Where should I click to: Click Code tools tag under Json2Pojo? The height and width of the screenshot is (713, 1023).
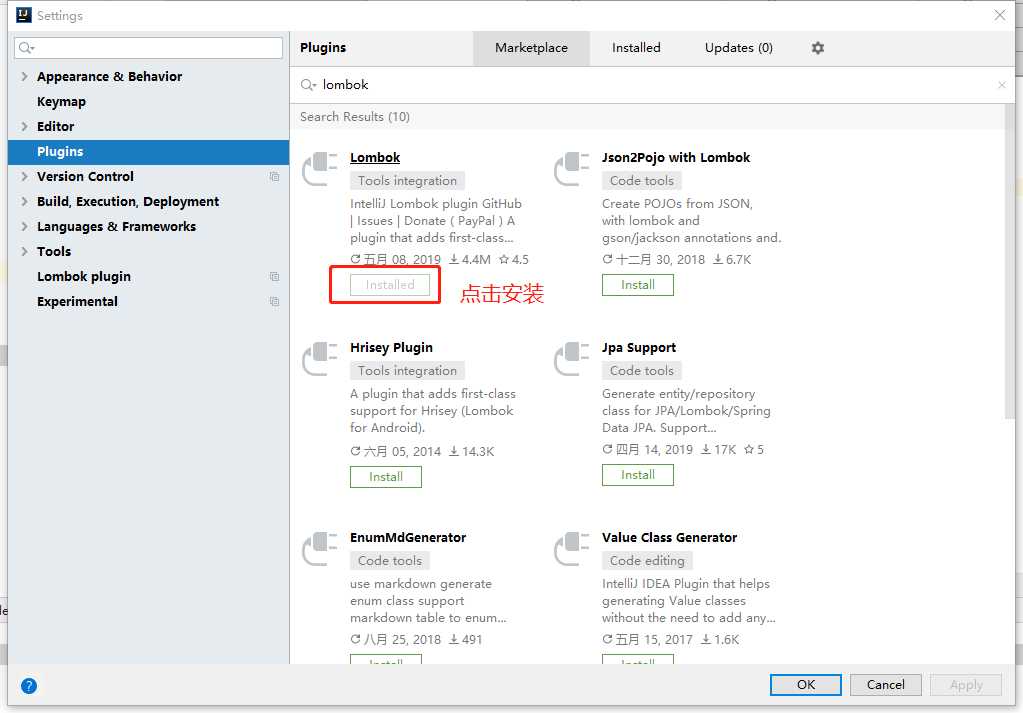(x=641, y=181)
